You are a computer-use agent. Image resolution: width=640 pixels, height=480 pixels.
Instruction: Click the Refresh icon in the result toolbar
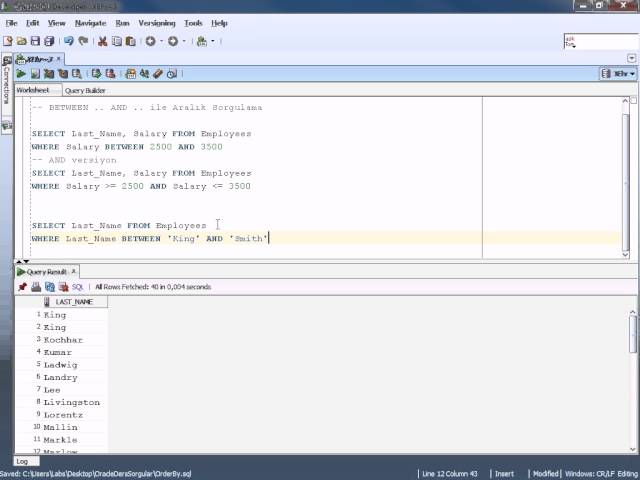[50, 287]
